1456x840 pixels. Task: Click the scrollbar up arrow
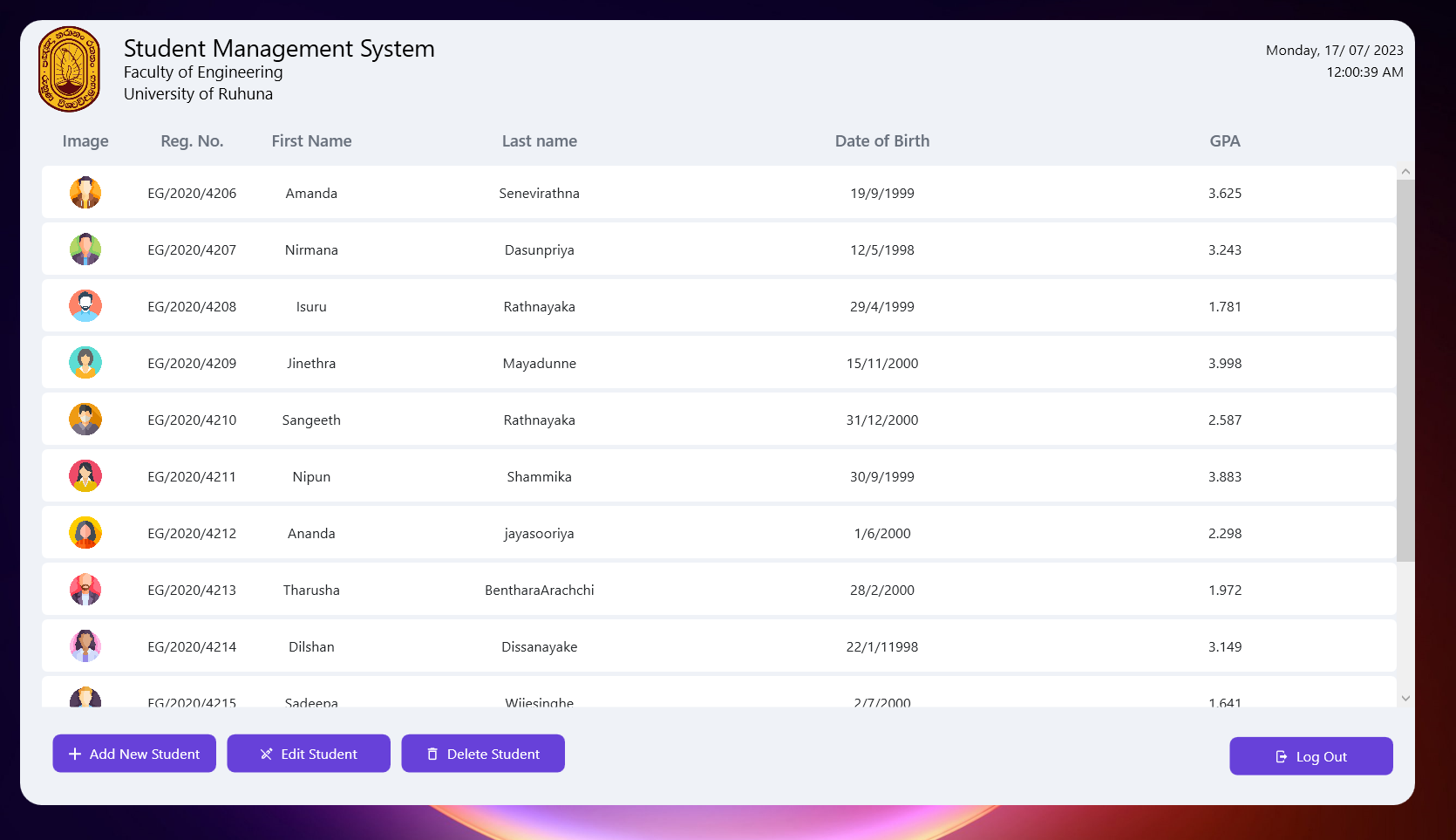(1405, 171)
